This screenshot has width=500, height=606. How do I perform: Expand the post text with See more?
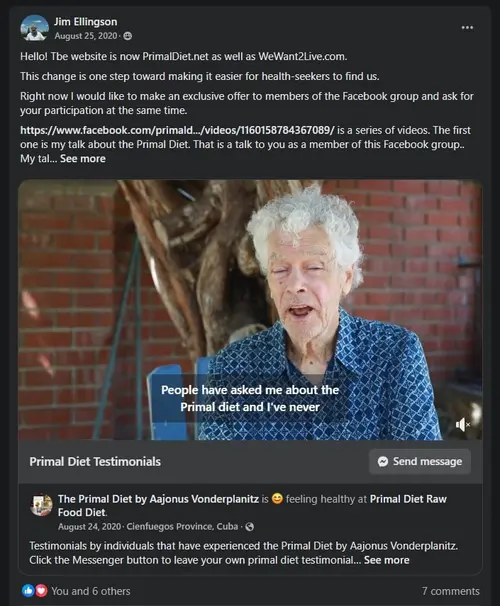point(83,158)
